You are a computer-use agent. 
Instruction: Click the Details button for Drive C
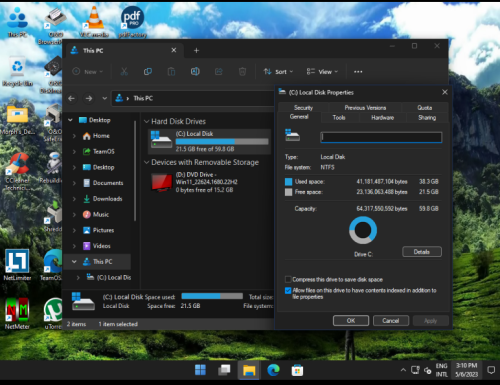422,252
